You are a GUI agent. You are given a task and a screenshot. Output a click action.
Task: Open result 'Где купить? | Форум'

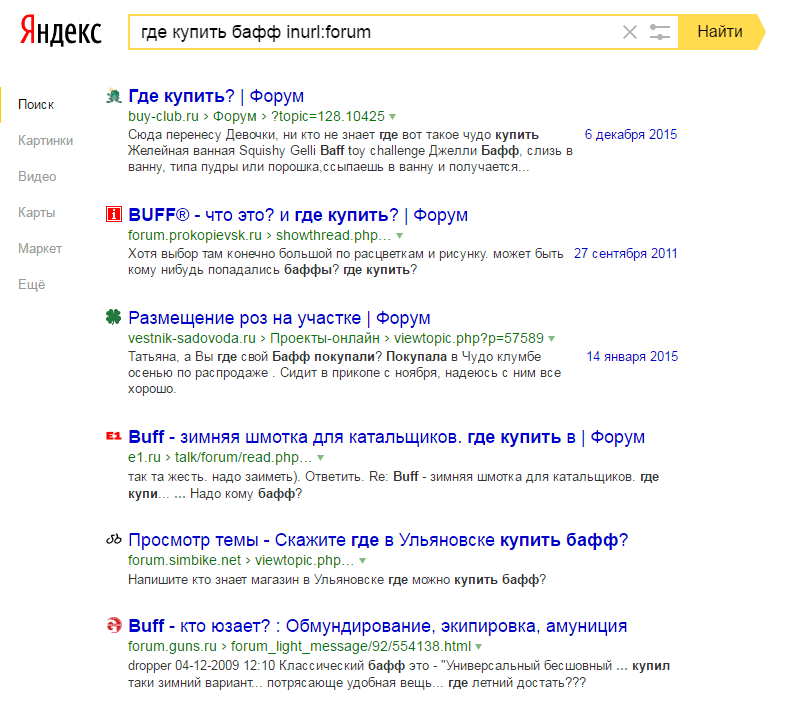pyautogui.click(x=216, y=96)
